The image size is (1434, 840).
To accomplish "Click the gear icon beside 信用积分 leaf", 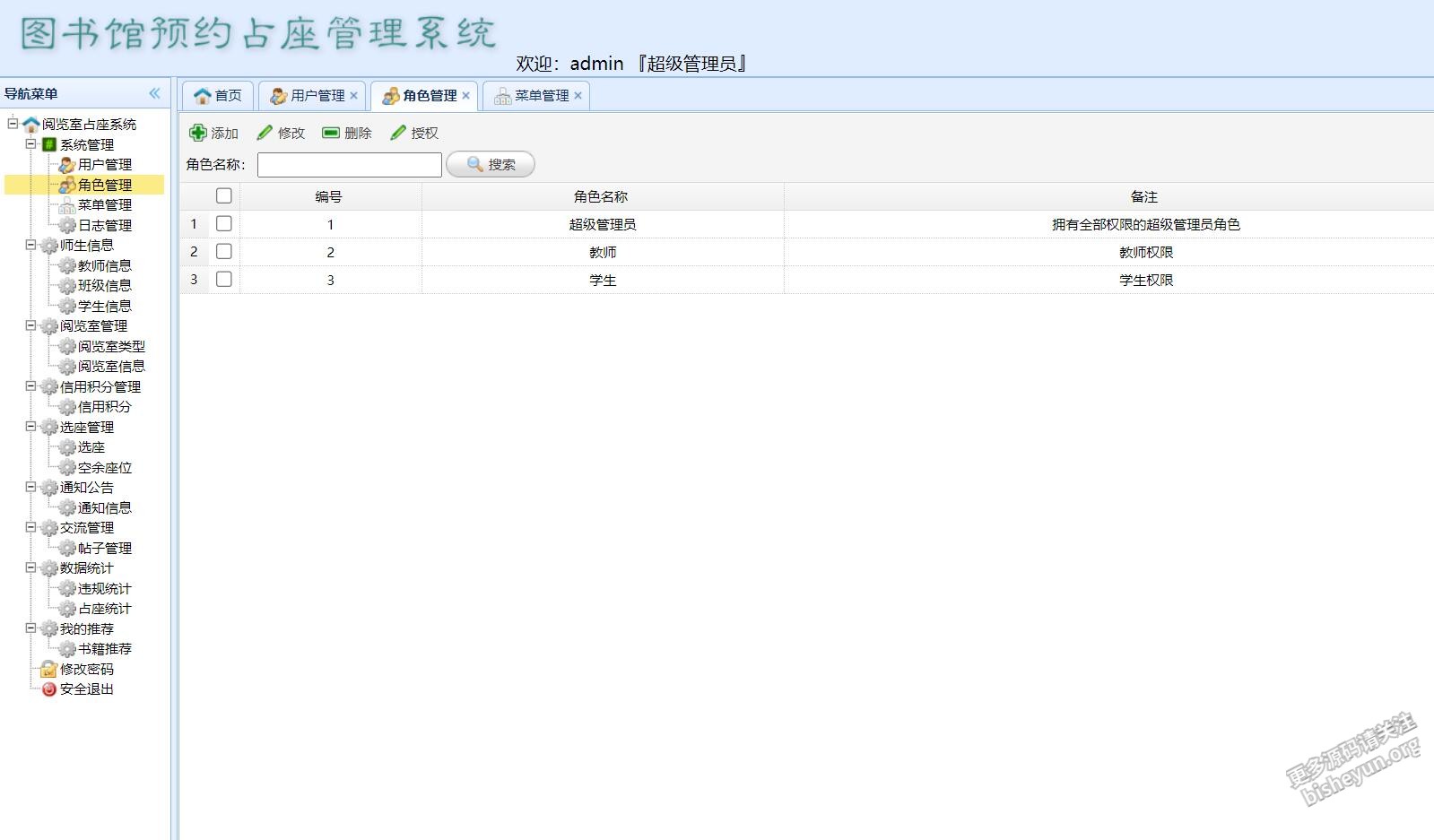I will coord(67,407).
